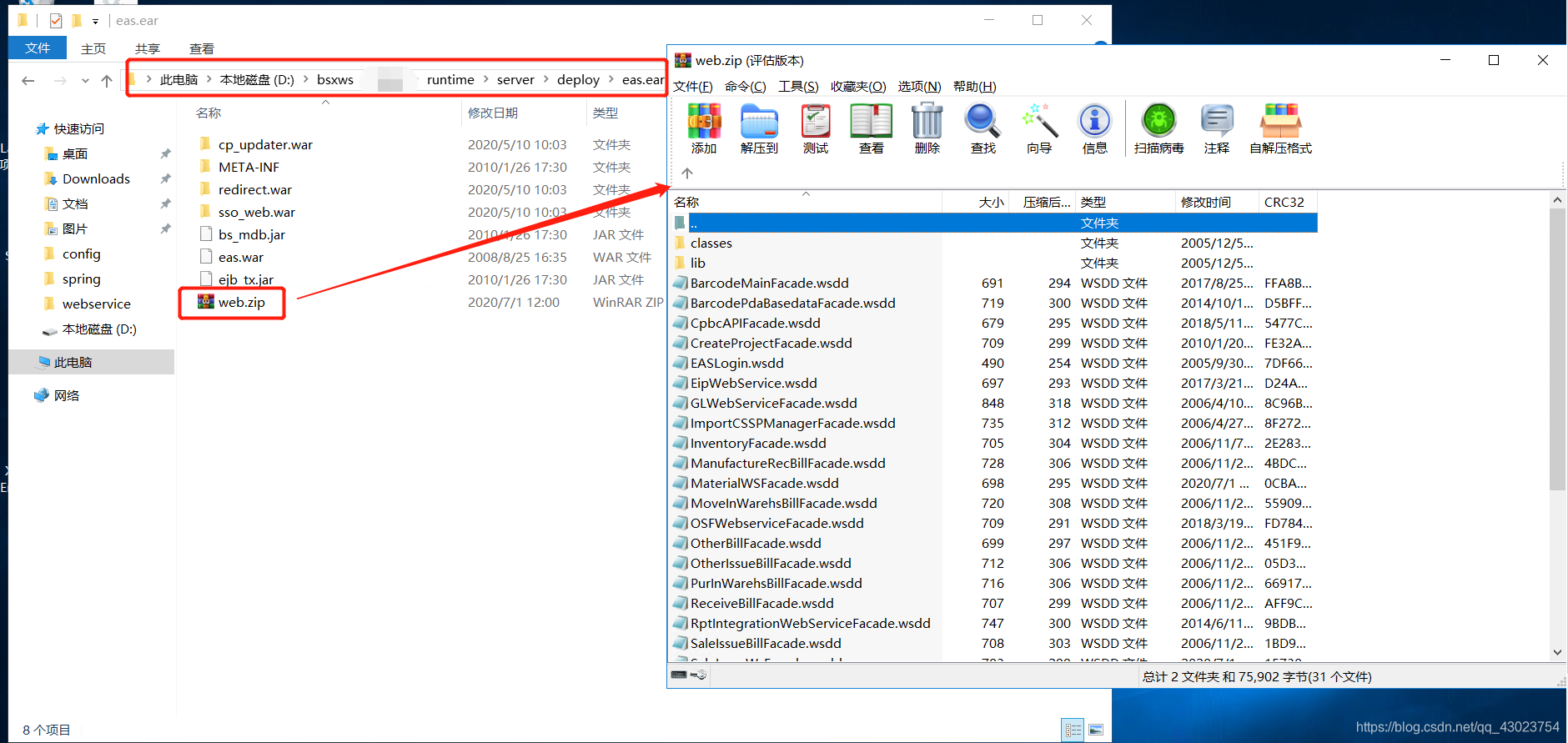Select sso_web.war folder
The width and height of the screenshot is (1568, 743).
[257, 212]
